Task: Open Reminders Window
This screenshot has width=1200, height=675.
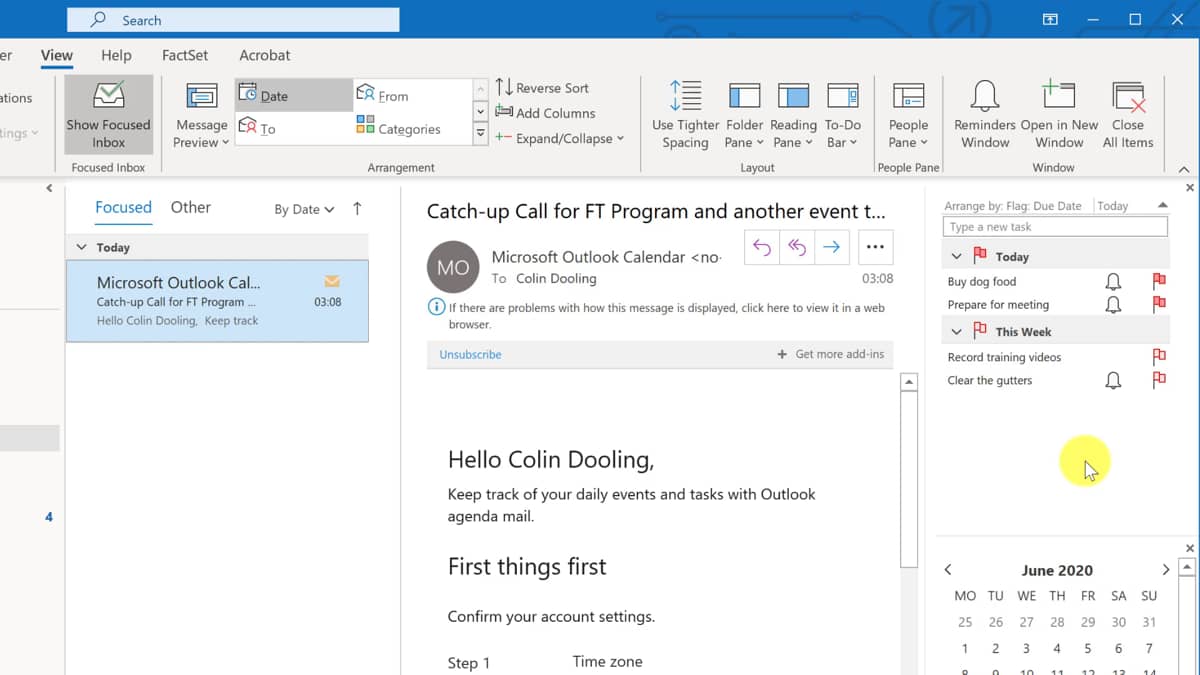Action: (x=985, y=114)
